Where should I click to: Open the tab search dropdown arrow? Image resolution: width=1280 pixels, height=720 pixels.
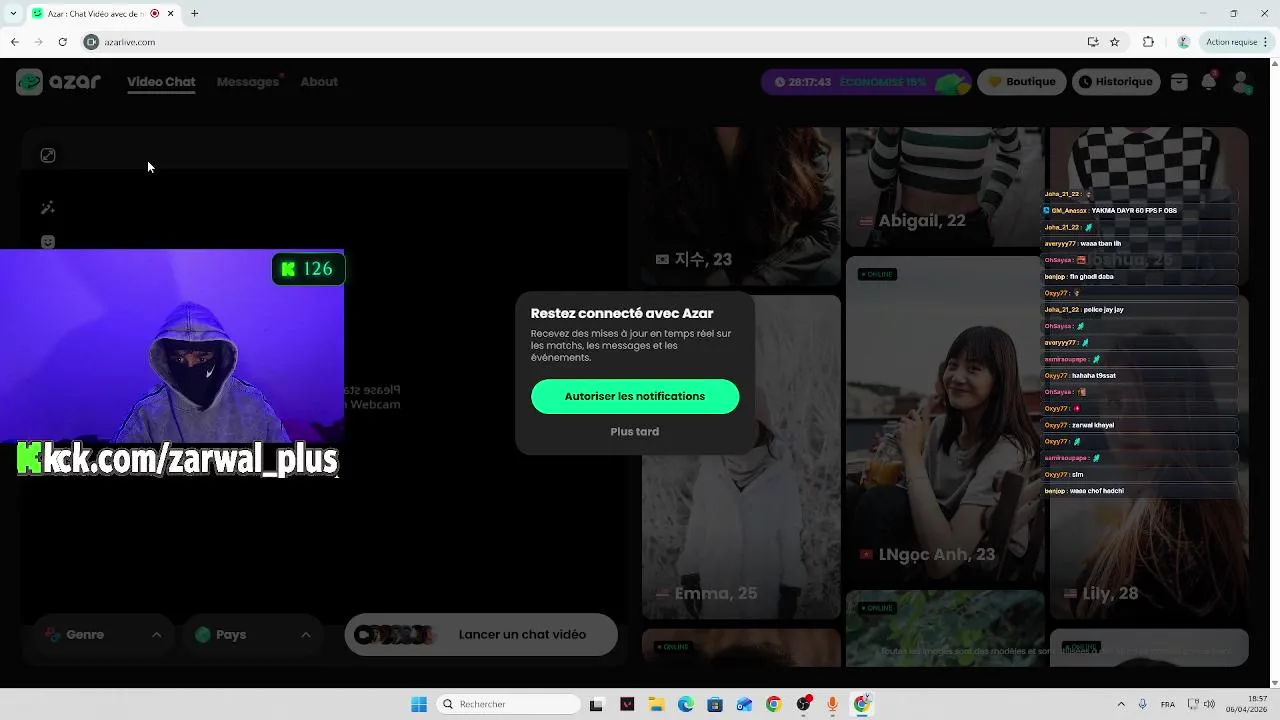[12, 14]
